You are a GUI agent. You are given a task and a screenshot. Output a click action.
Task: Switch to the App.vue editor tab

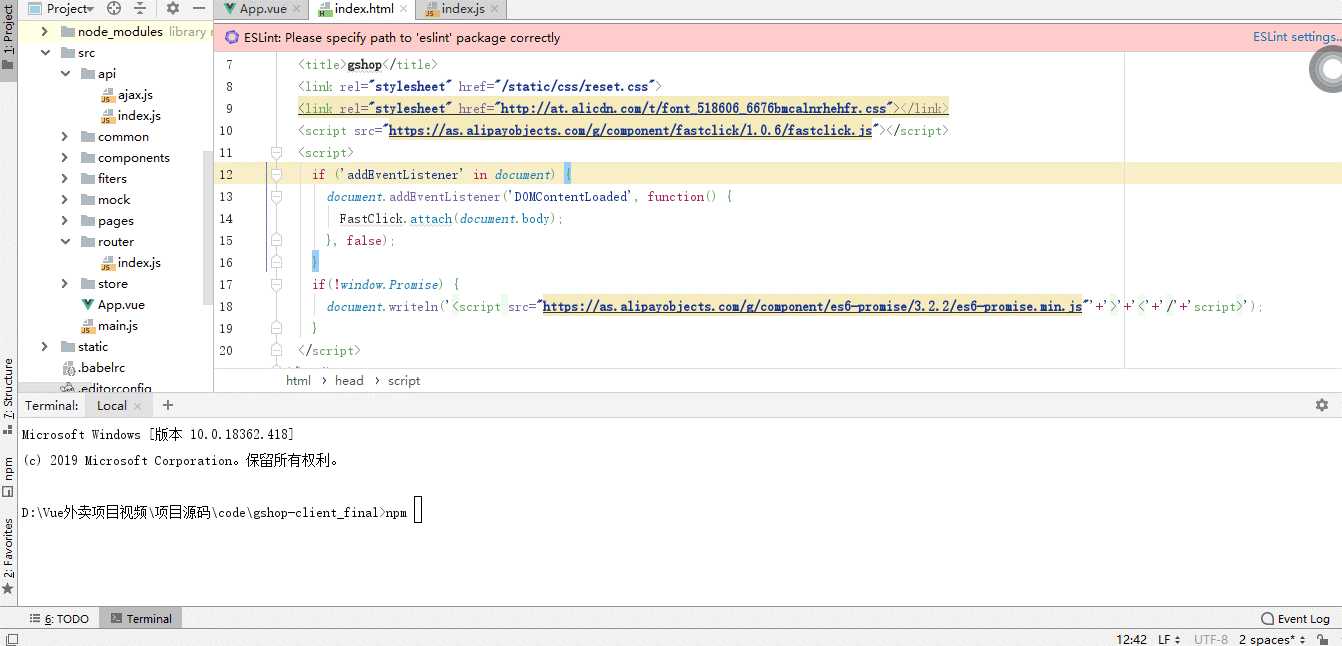pyautogui.click(x=263, y=9)
